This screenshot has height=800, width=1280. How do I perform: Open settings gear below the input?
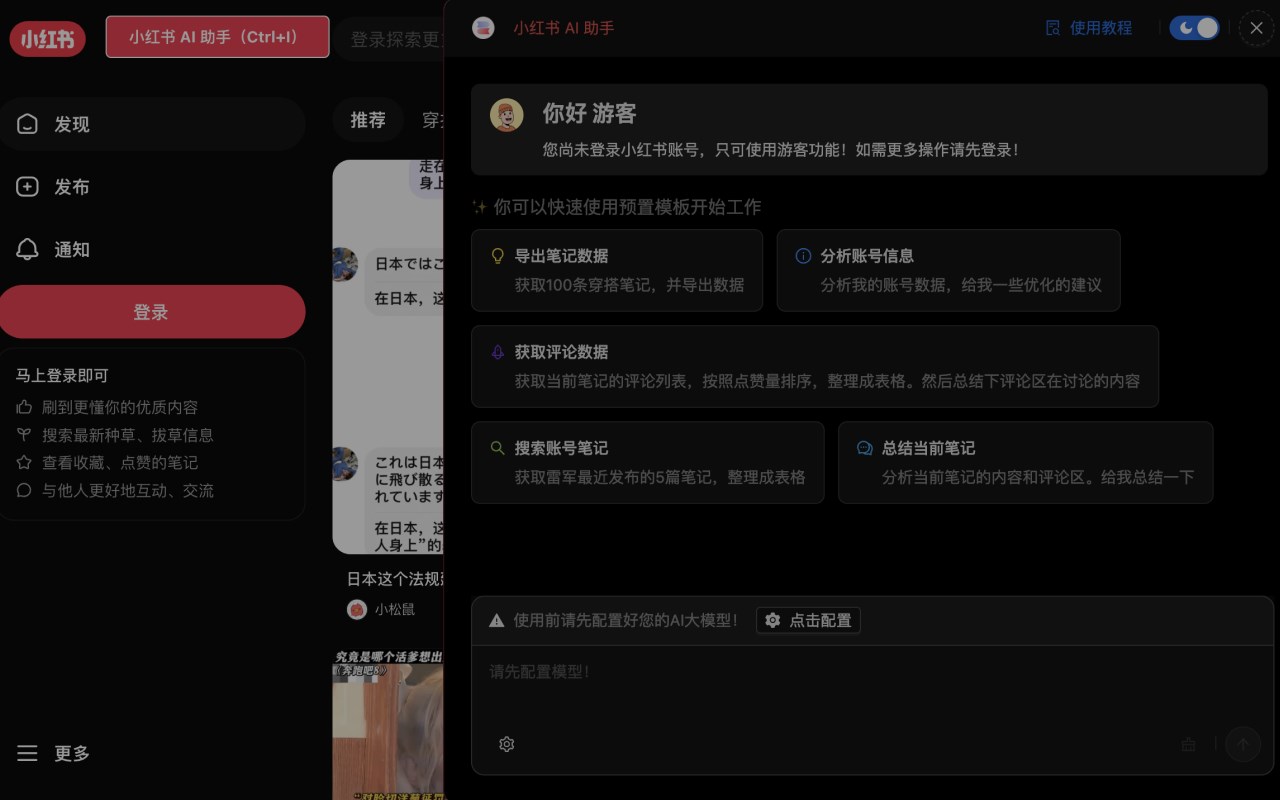point(507,744)
